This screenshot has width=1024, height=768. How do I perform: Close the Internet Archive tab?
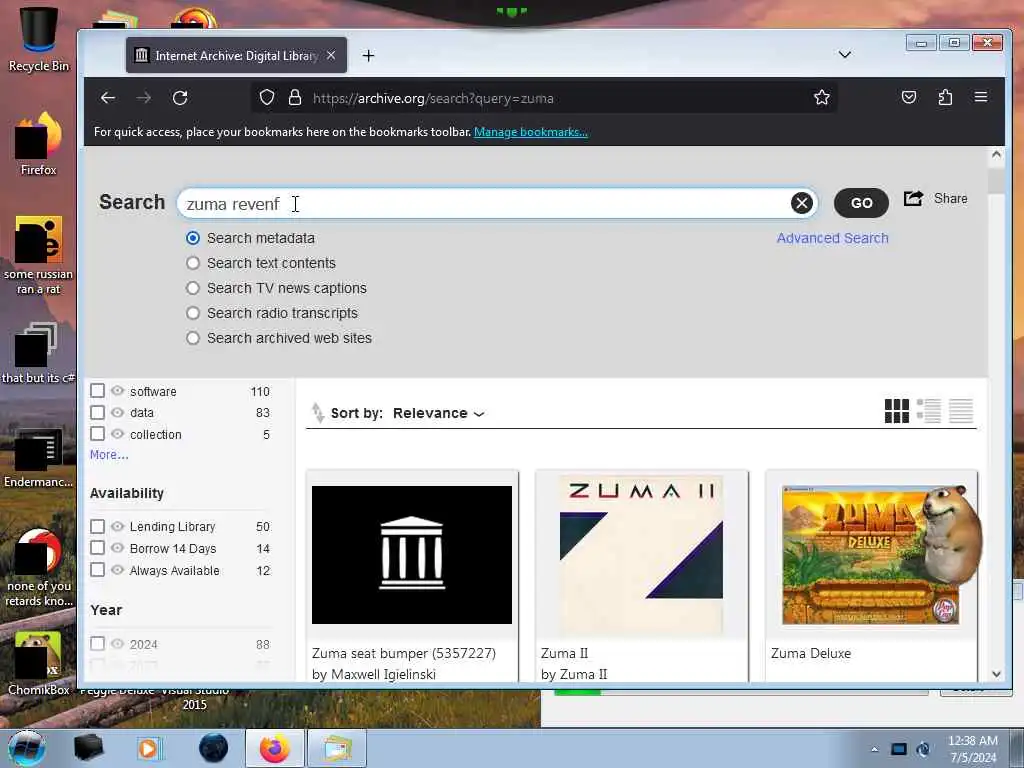(x=331, y=56)
